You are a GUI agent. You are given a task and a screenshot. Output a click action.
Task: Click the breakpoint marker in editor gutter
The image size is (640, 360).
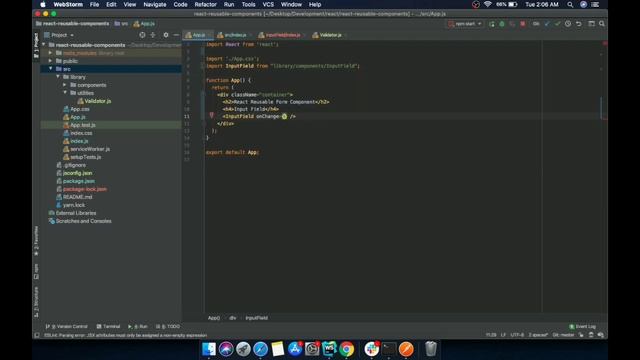click(211, 116)
